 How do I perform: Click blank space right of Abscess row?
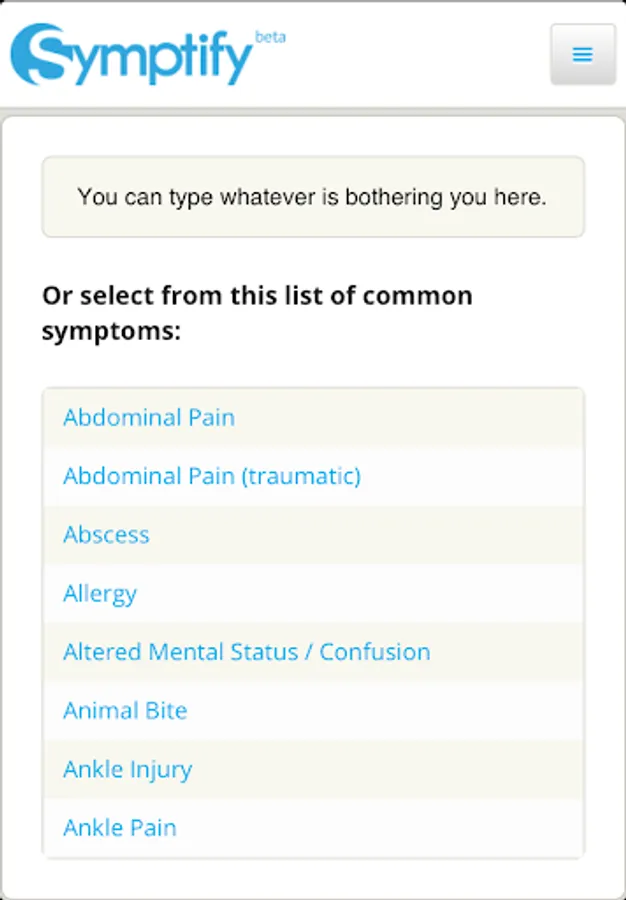tap(400, 535)
